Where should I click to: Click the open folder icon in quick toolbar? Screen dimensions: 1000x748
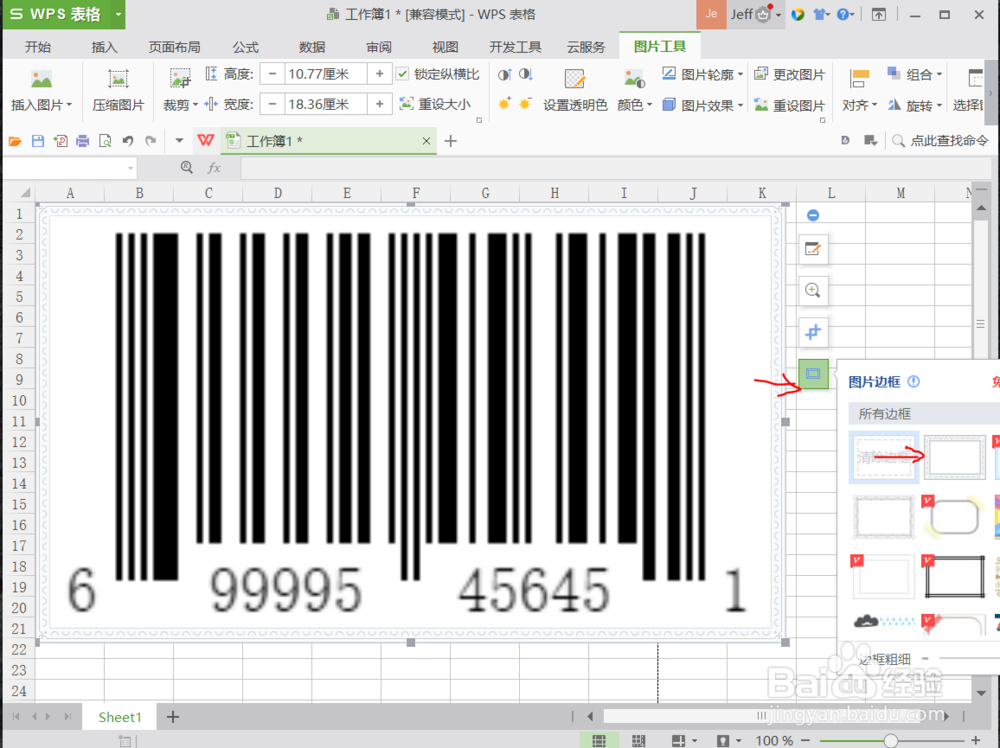point(15,141)
